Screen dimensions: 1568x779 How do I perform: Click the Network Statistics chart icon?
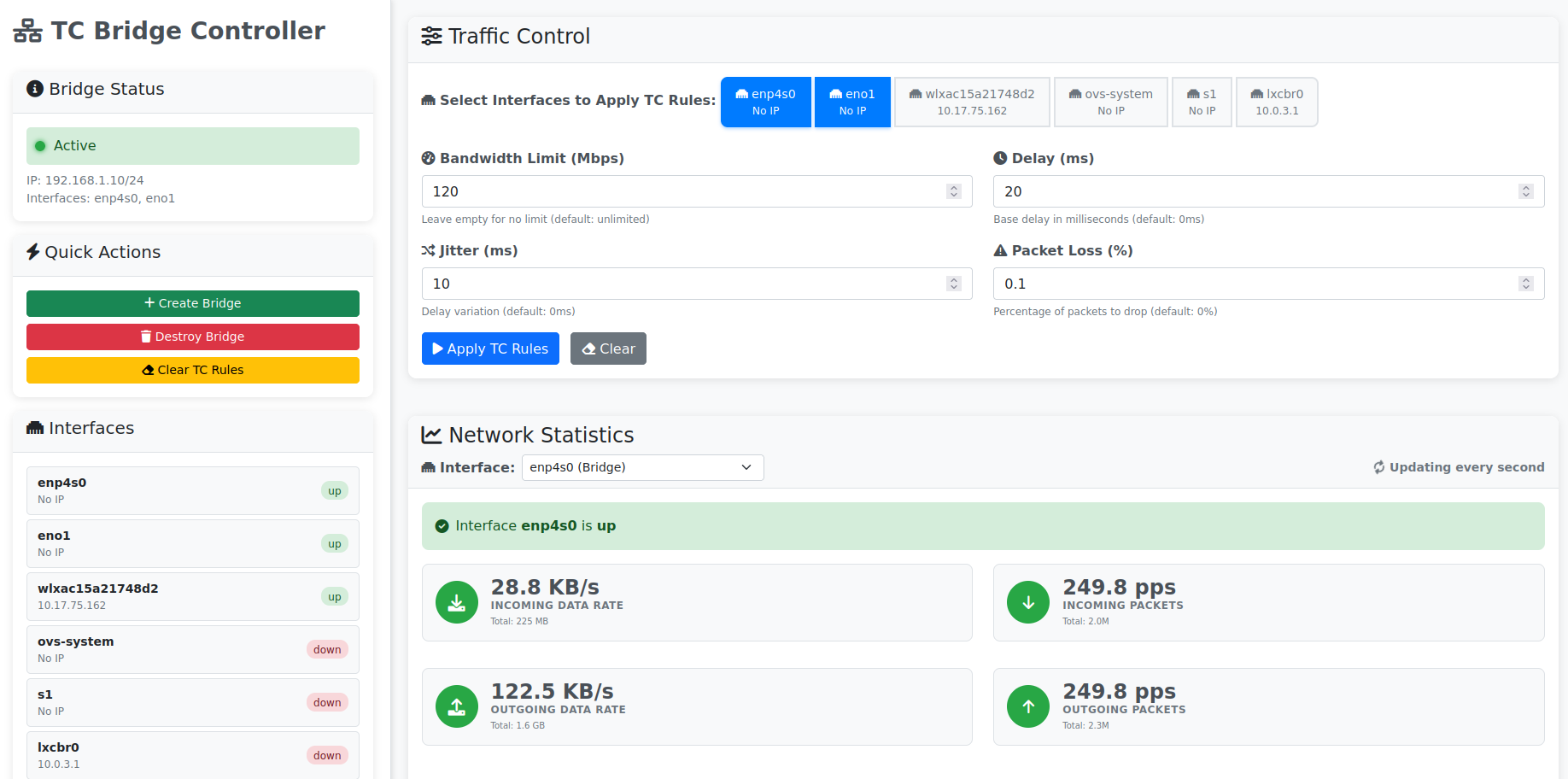432,436
